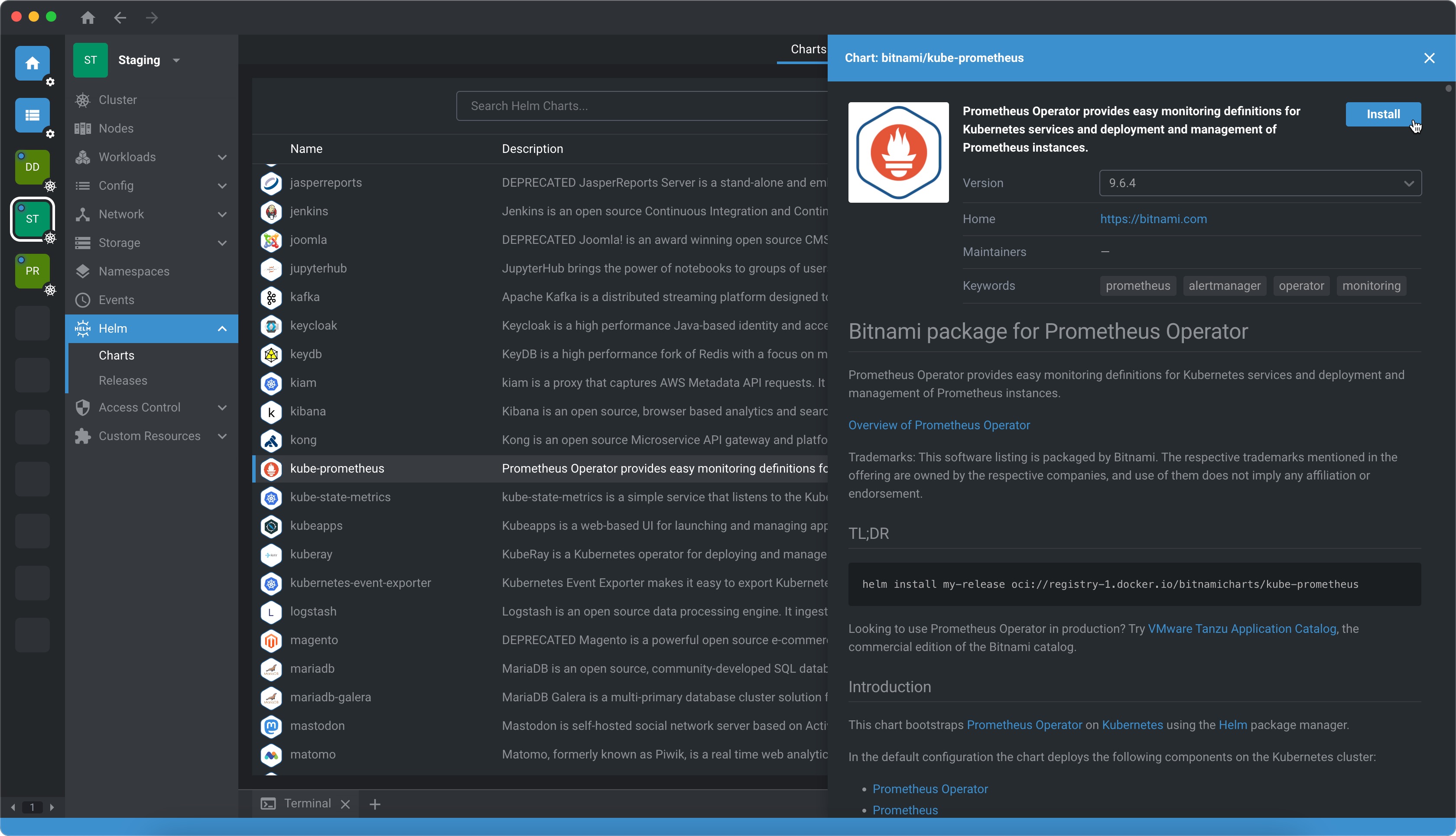
Task: Open the cluster list hotbar icon
Action: pos(32,115)
